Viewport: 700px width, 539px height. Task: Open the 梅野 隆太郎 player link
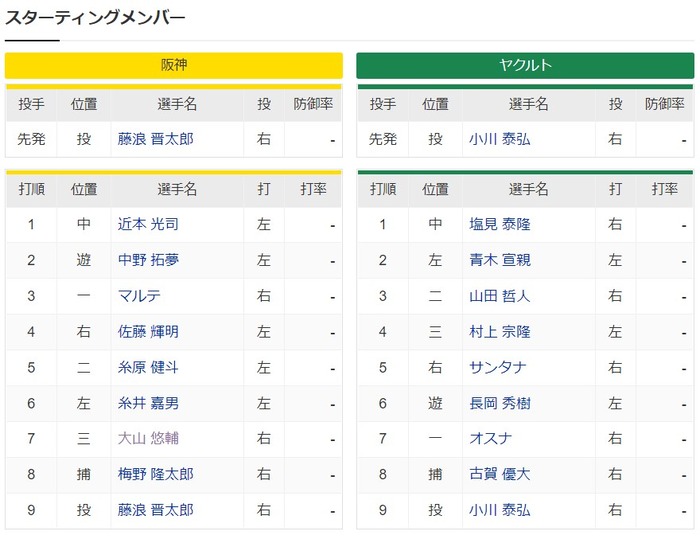tap(156, 474)
